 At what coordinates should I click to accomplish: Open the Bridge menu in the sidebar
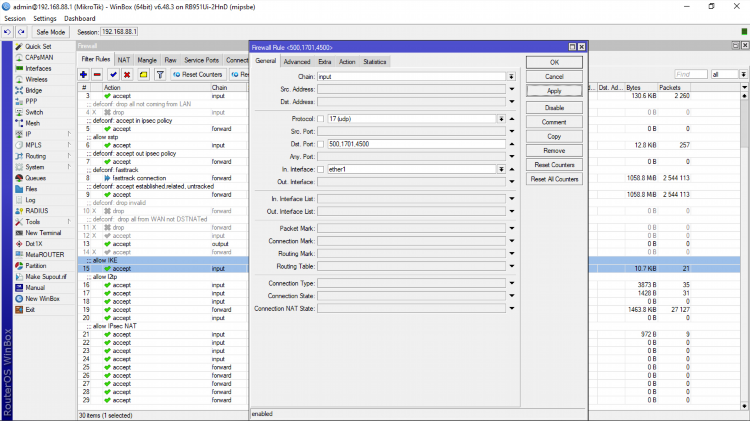(x=33, y=90)
